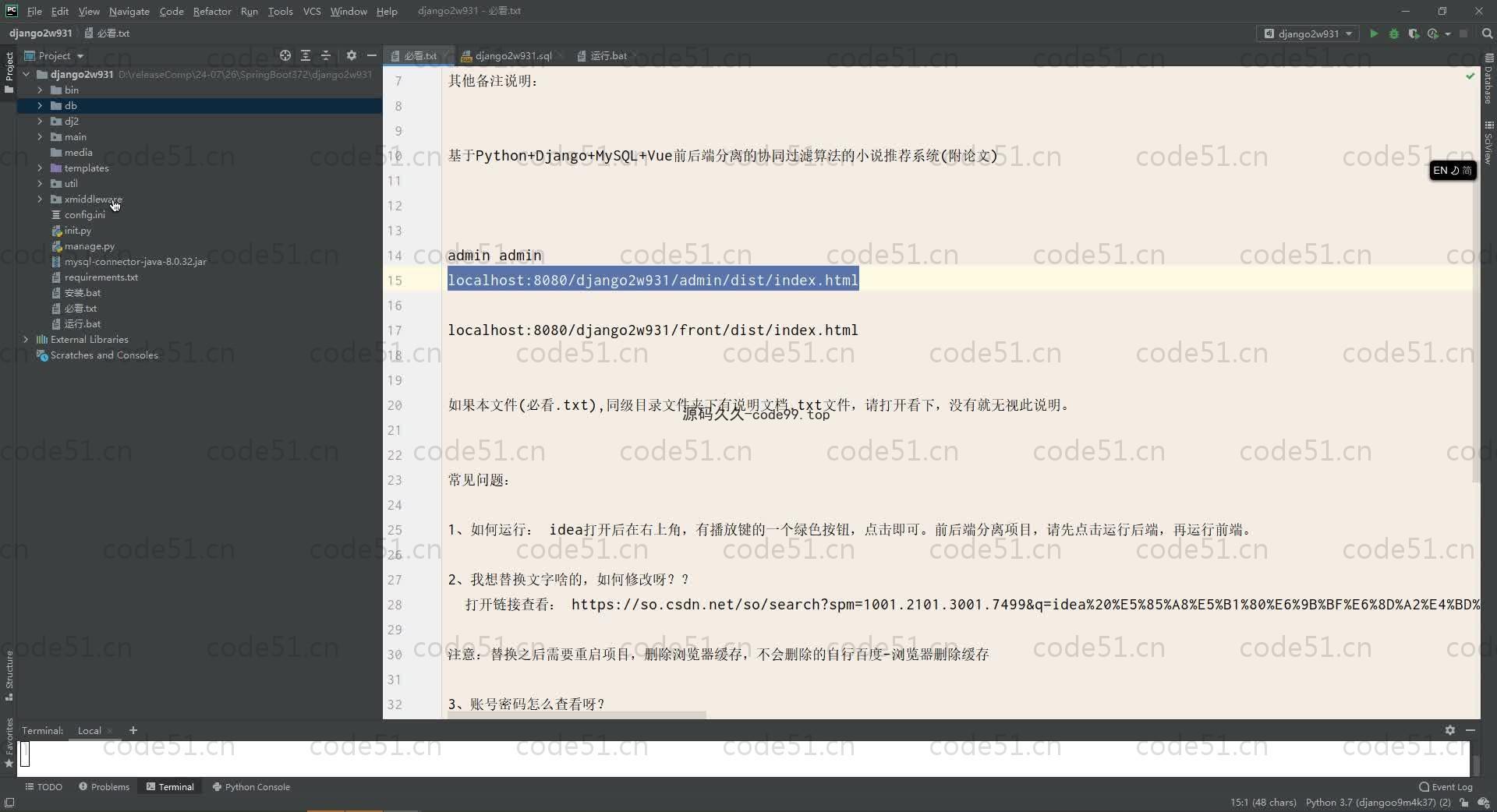Open the Database side panel

(1488, 79)
